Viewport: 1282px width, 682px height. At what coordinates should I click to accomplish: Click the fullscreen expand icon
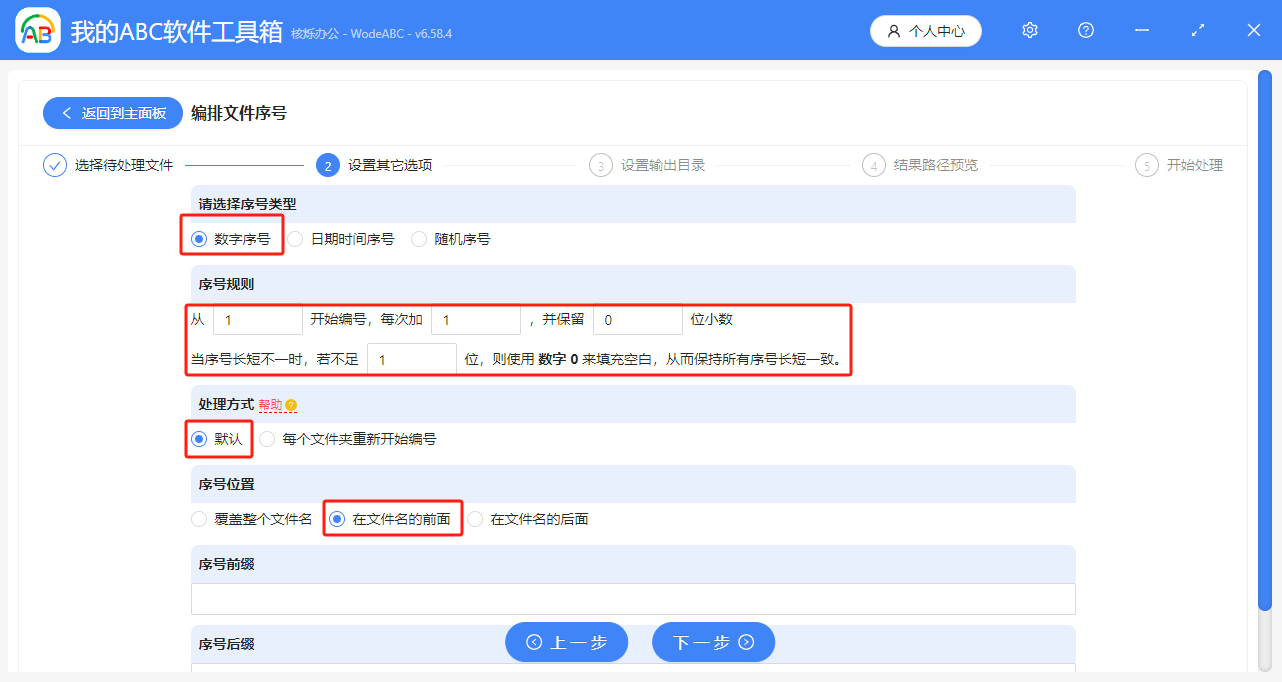pyautogui.click(x=1197, y=31)
